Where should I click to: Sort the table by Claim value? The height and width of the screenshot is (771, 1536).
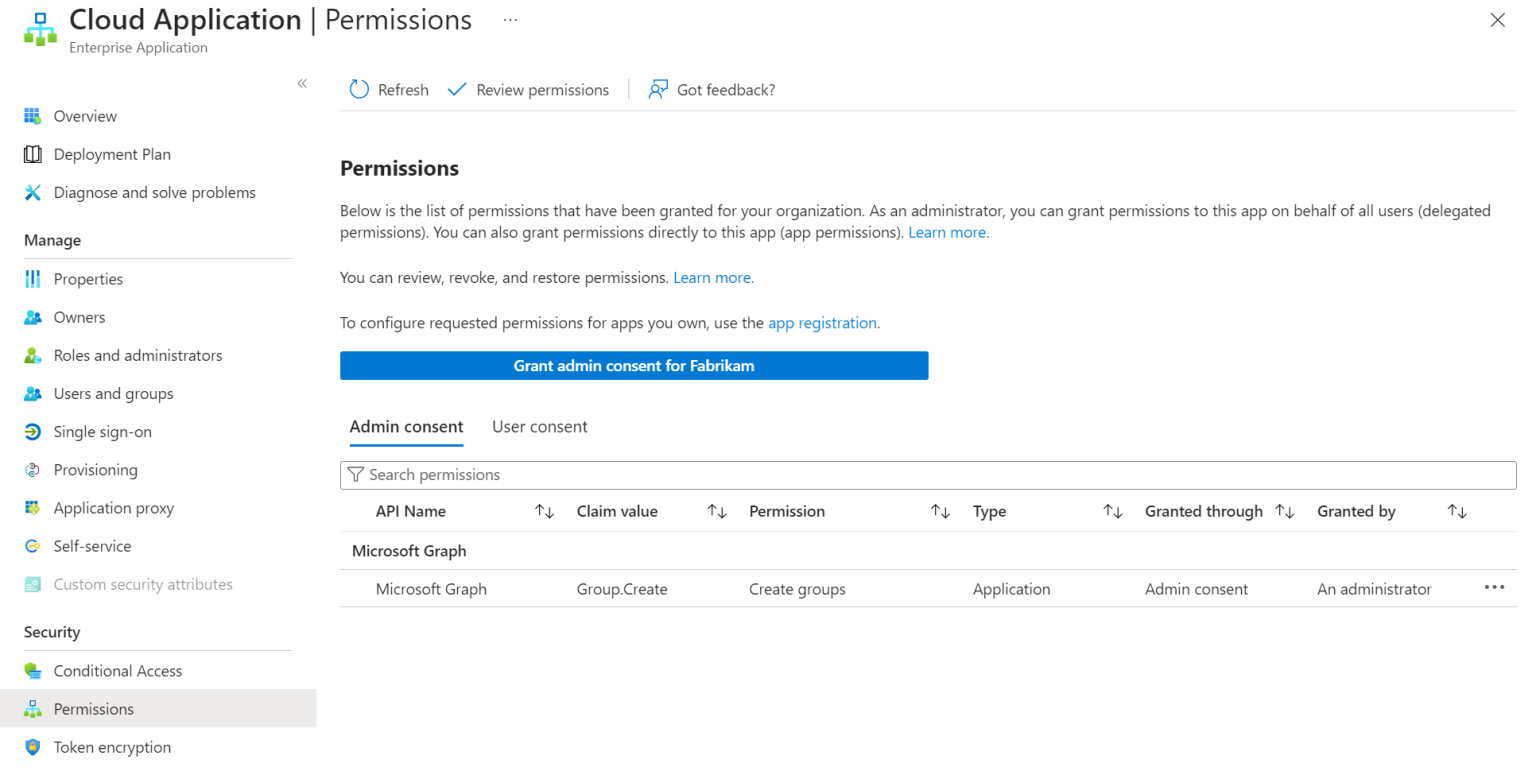tap(717, 512)
